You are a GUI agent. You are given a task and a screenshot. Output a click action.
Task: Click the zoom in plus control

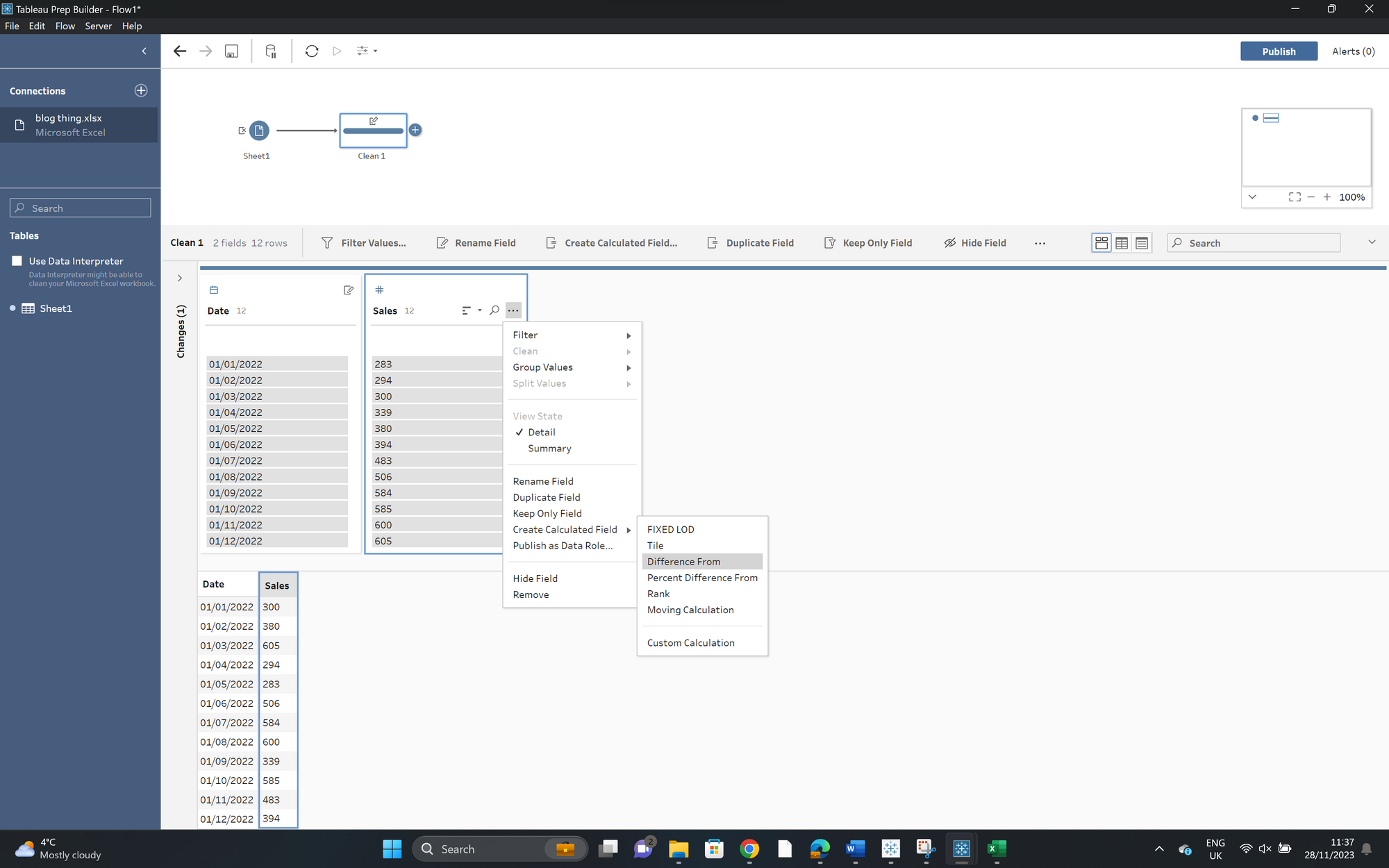click(1326, 197)
